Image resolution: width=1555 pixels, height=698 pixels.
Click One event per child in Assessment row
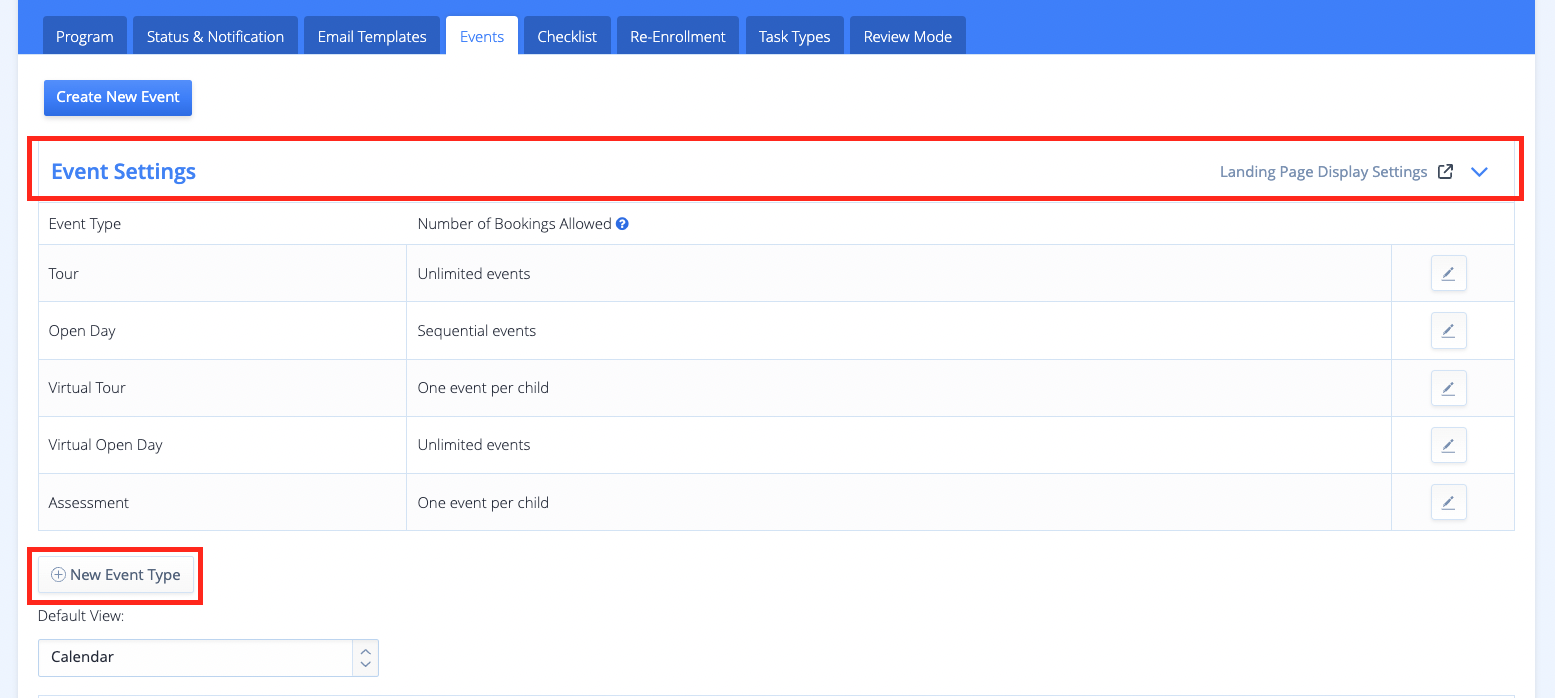pos(483,503)
